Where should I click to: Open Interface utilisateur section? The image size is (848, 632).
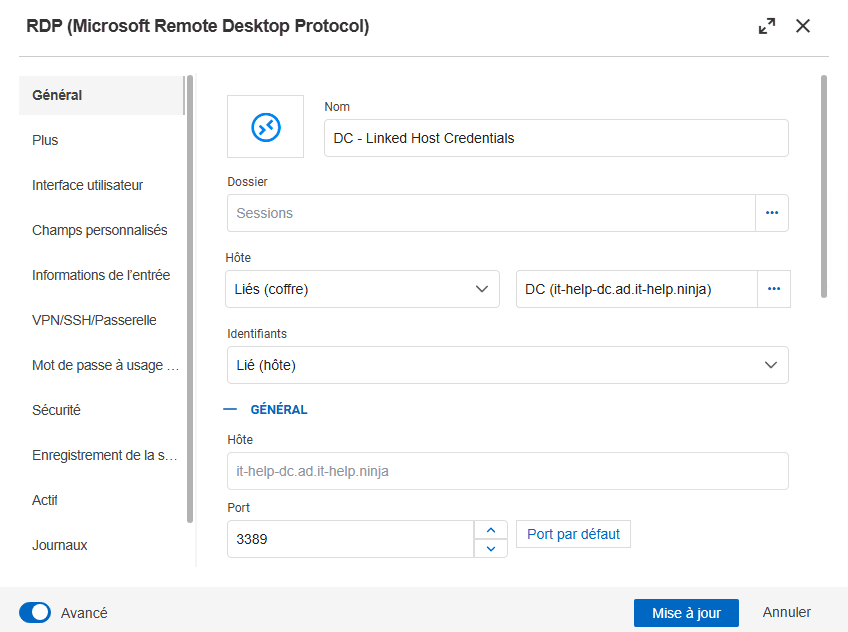[x=88, y=185]
